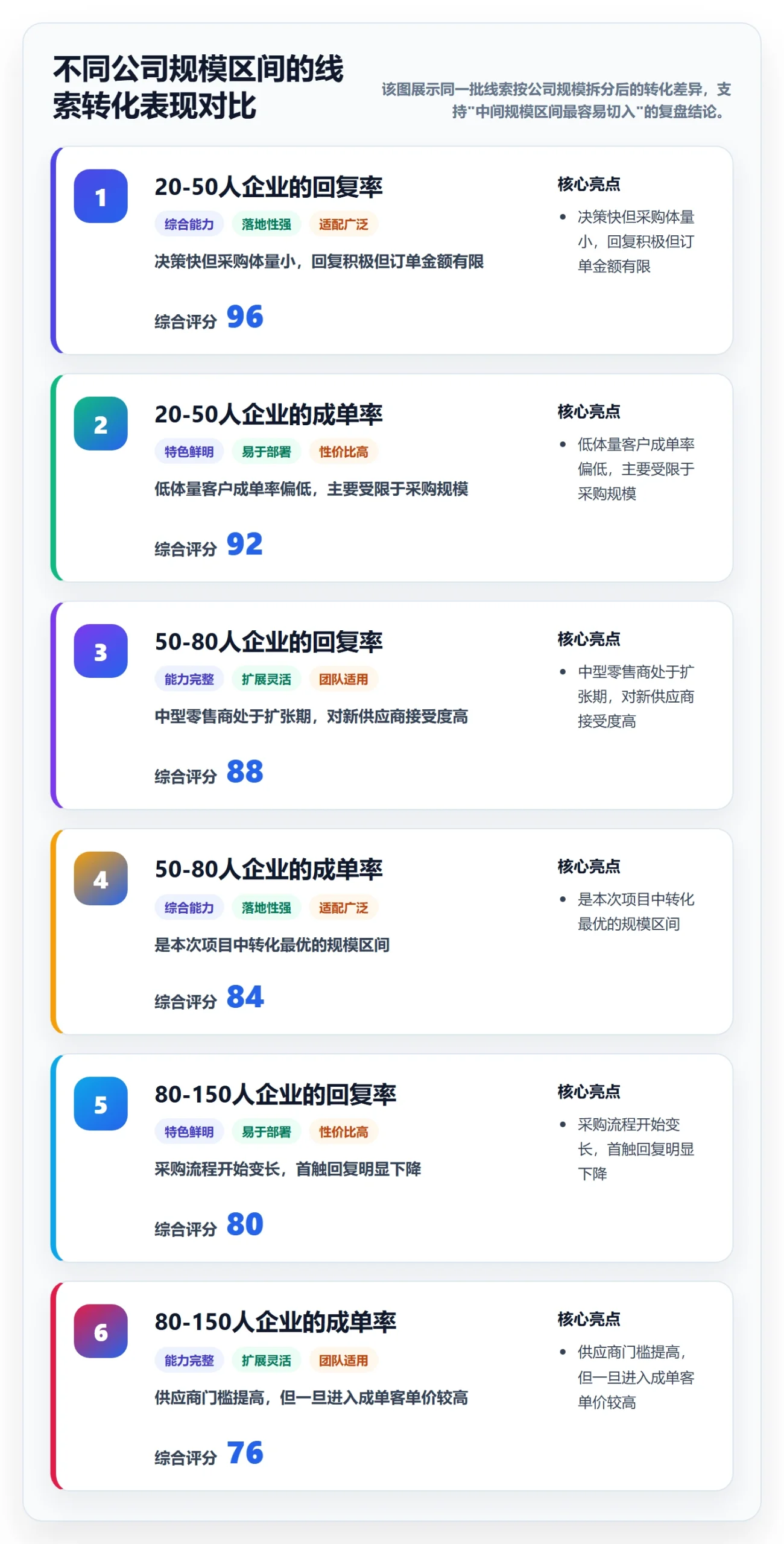Click the subtitle about 中间规模区间最容易切入
Viewport: 784px width, 1544px height.
[x=556, y=100]
